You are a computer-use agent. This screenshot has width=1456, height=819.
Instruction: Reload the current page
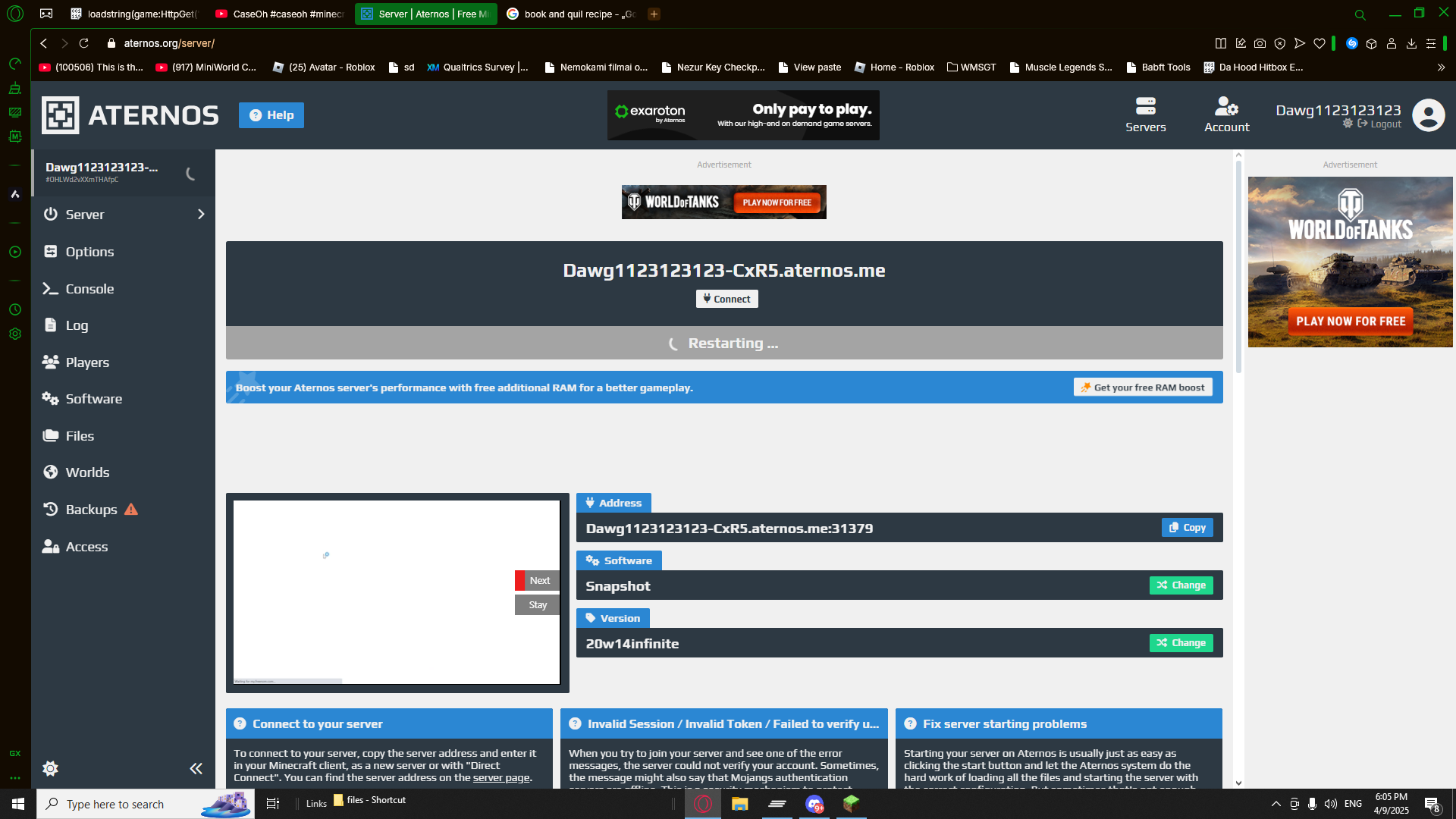coord(84,43)
